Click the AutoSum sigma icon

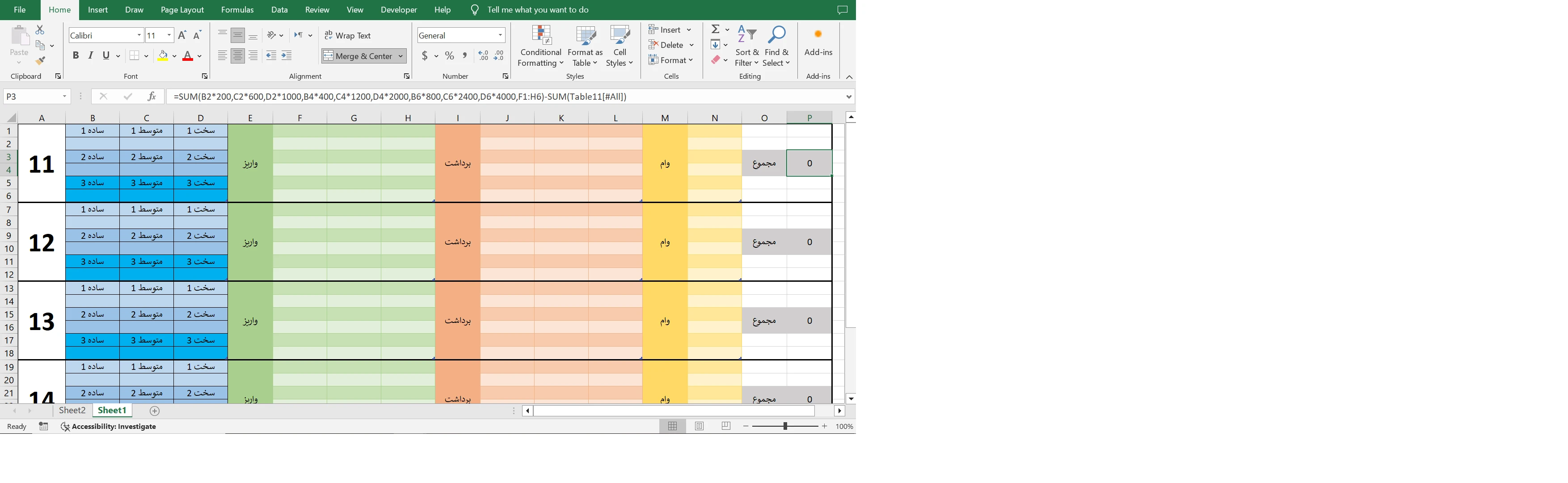click(x=716, y=29)
